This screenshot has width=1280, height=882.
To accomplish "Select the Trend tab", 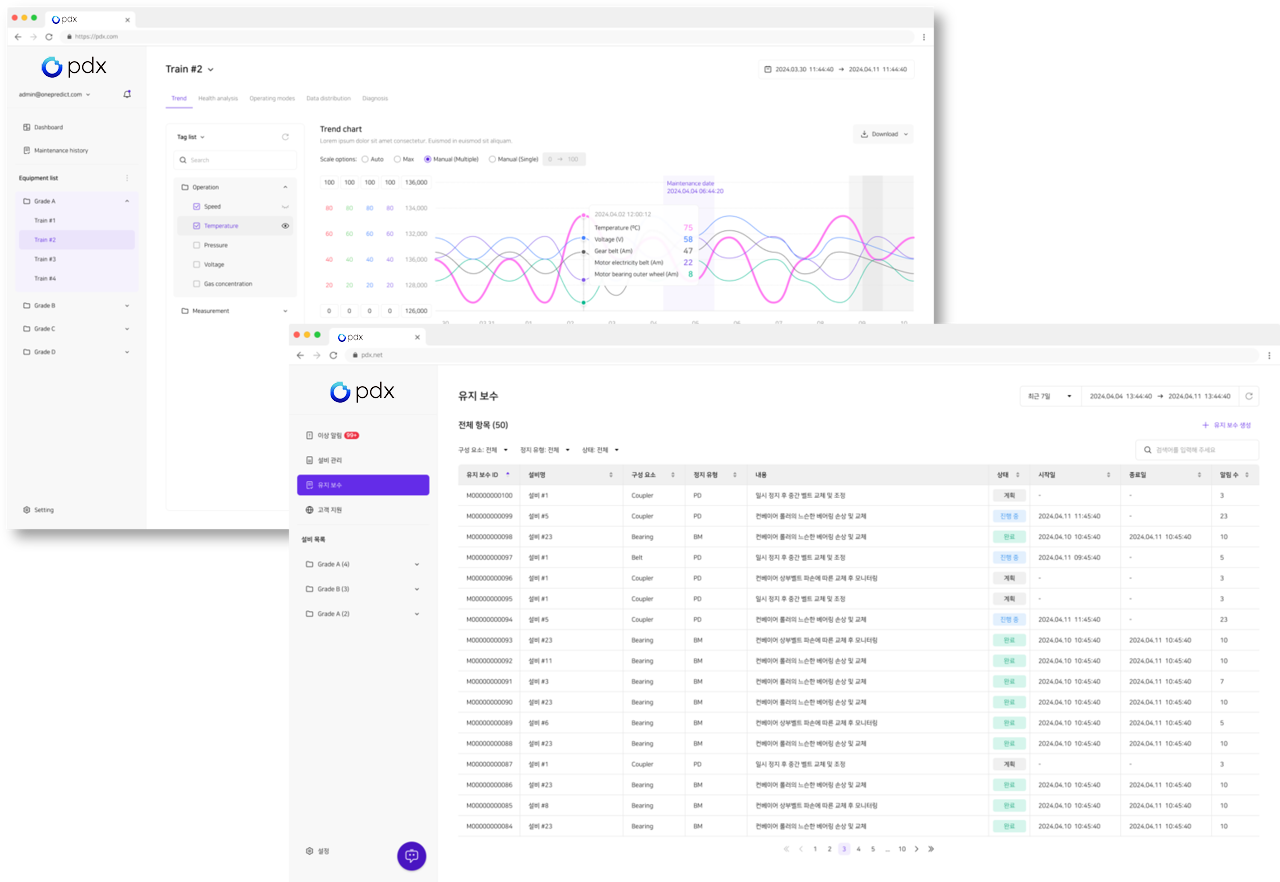I will coord(179,98).
